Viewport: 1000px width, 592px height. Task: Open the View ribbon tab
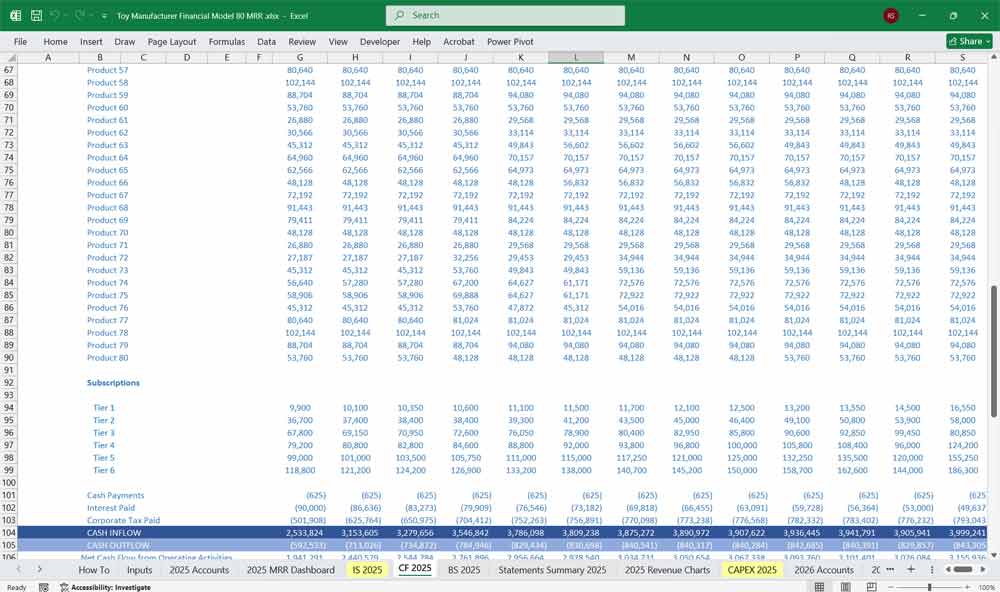click(338, 41)
